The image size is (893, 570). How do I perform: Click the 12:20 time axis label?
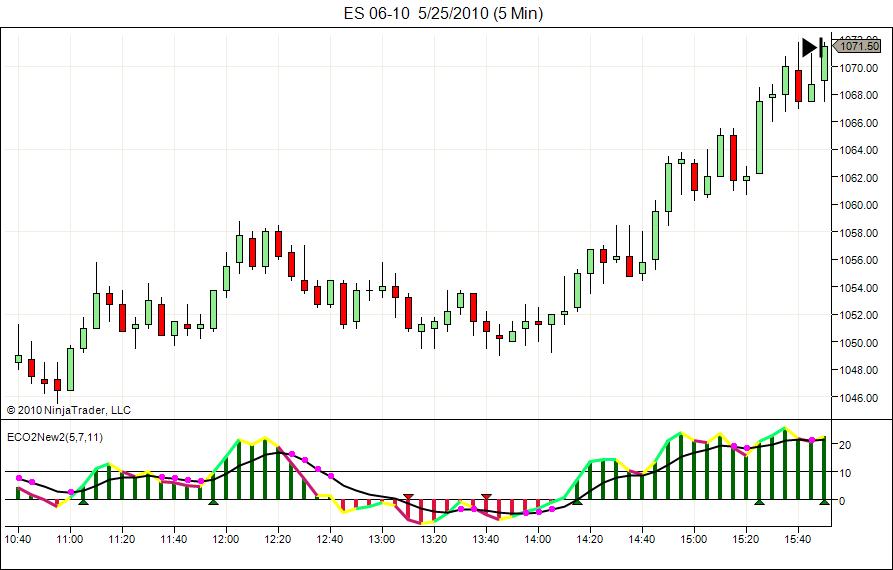pyautogui.click(x=278, y=539)
